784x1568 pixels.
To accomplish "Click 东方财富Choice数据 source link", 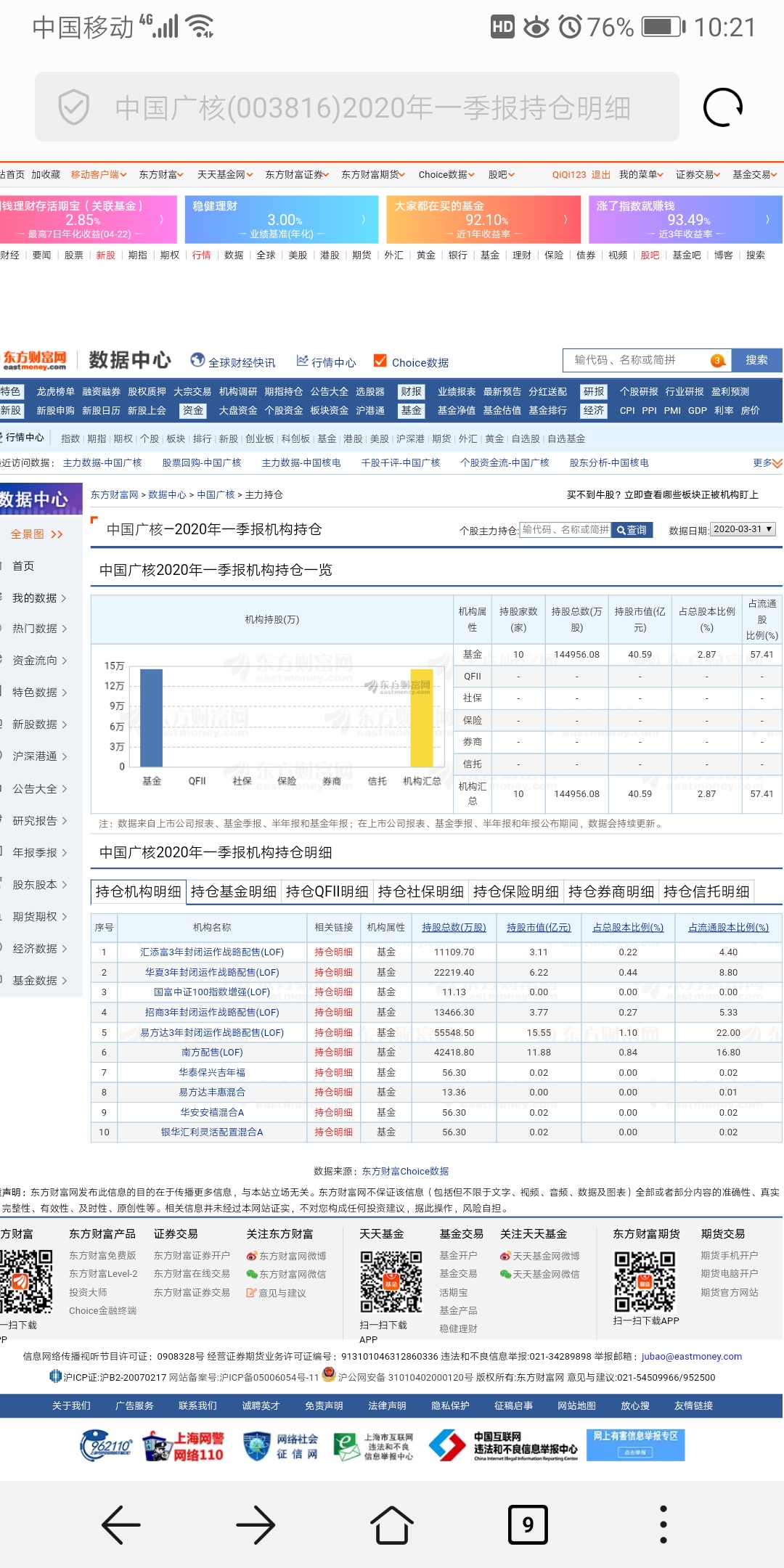I will tap(405, 1172).
